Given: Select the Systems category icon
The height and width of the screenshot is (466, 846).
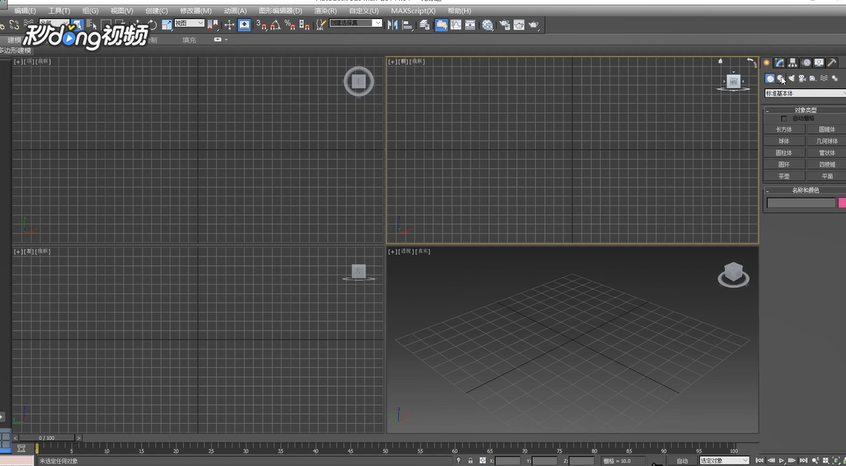Looking at the screenshot, I should pos(835,79).
